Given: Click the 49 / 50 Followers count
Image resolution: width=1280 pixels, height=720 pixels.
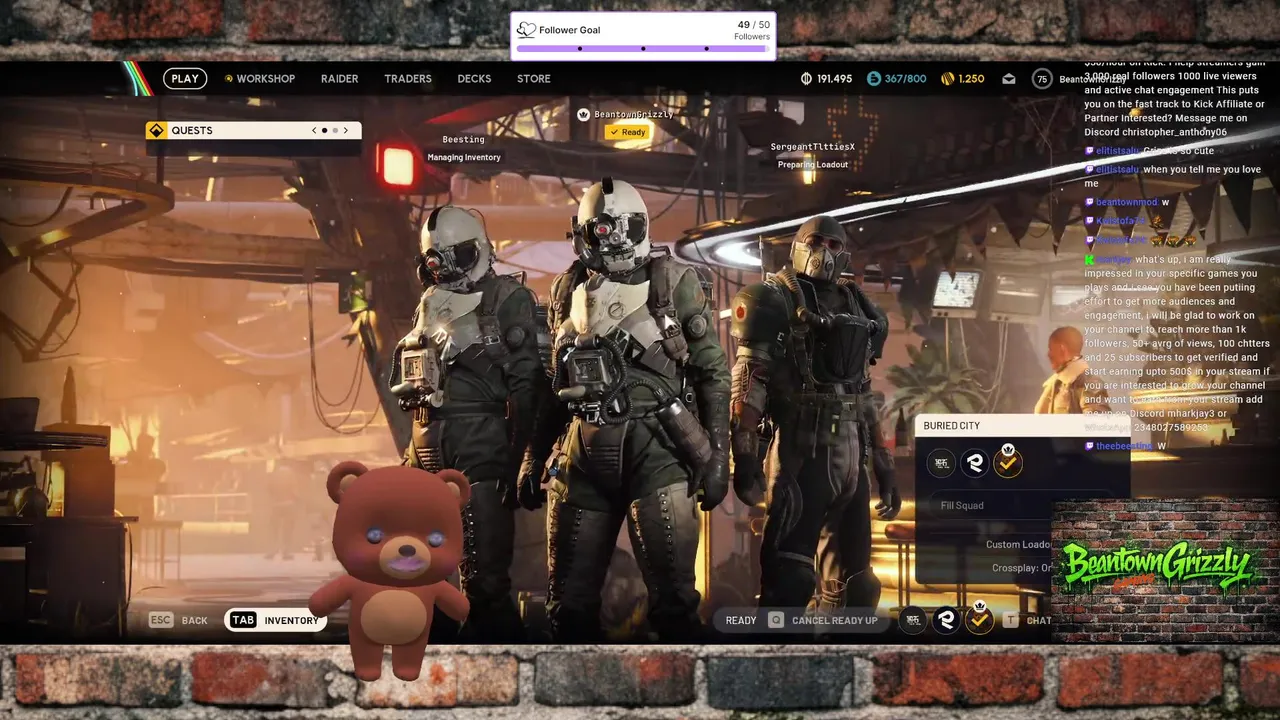Looking at the screenshot, I should coord(752,29).
